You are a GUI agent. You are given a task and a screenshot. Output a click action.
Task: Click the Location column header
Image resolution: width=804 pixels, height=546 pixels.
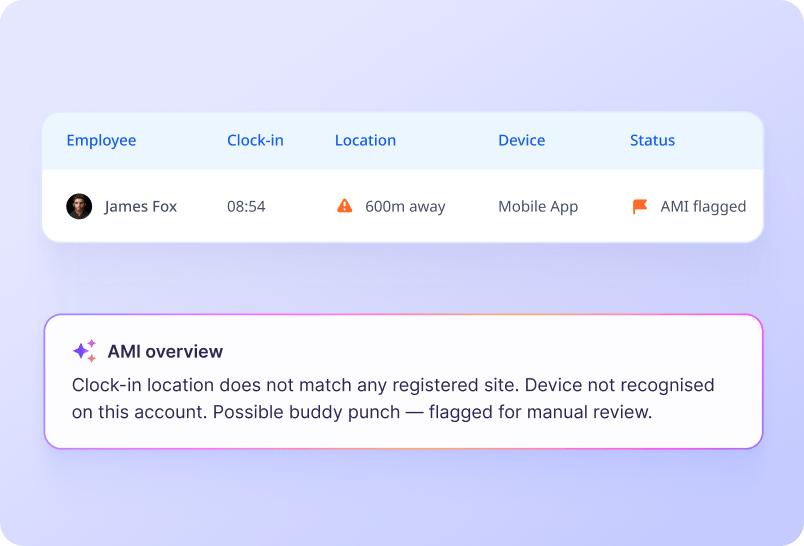coord(365,140)
